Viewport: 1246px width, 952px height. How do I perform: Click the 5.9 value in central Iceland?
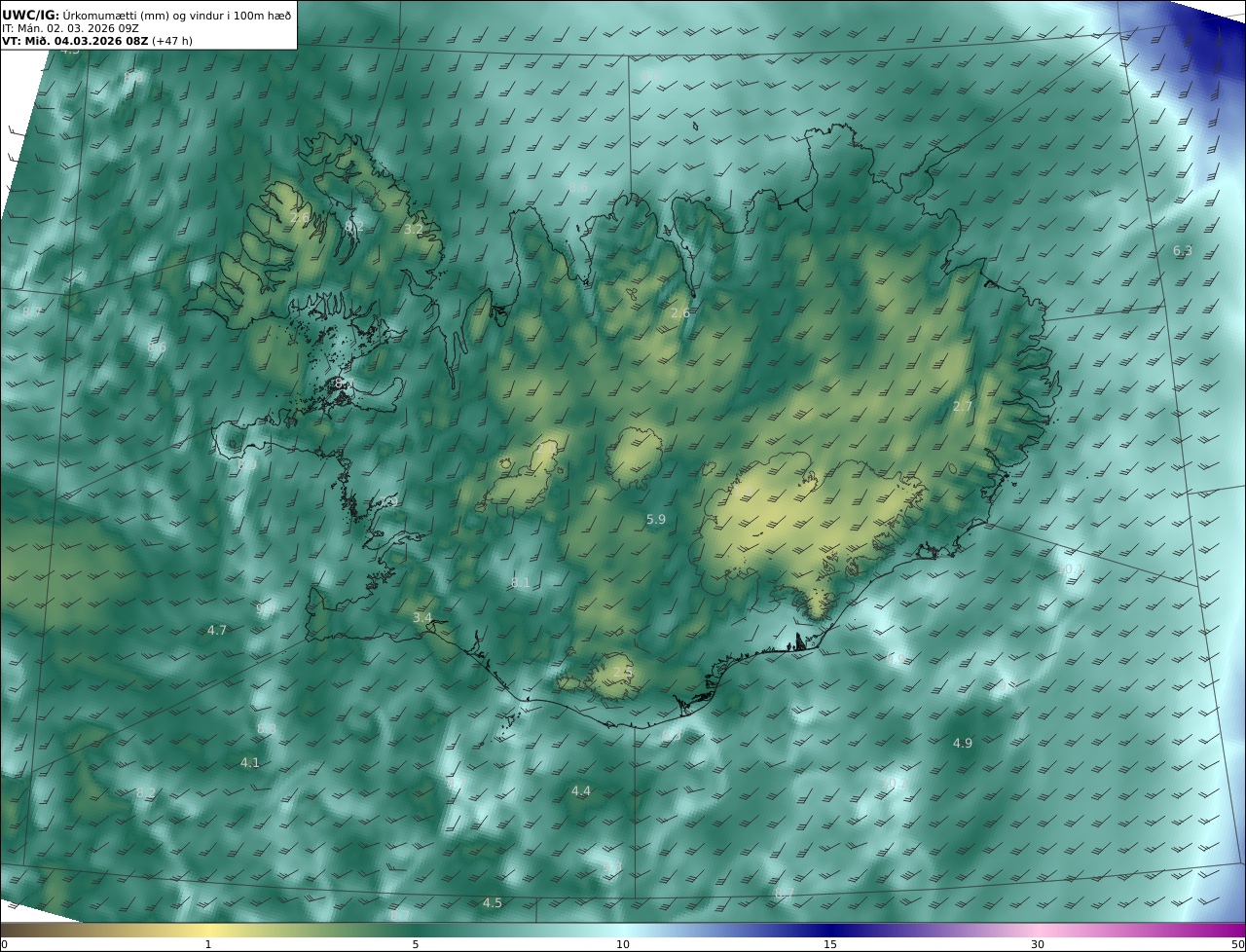656,520
